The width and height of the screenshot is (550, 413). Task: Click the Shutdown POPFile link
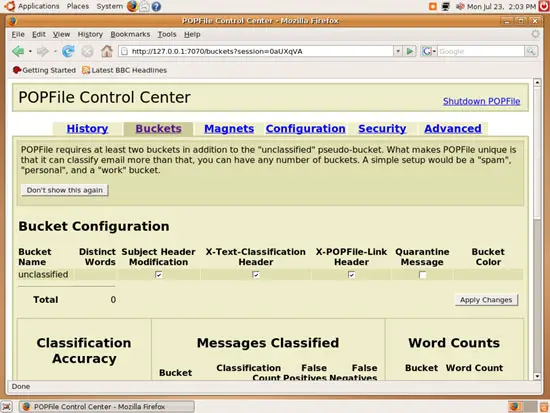(x=481, y=101)
